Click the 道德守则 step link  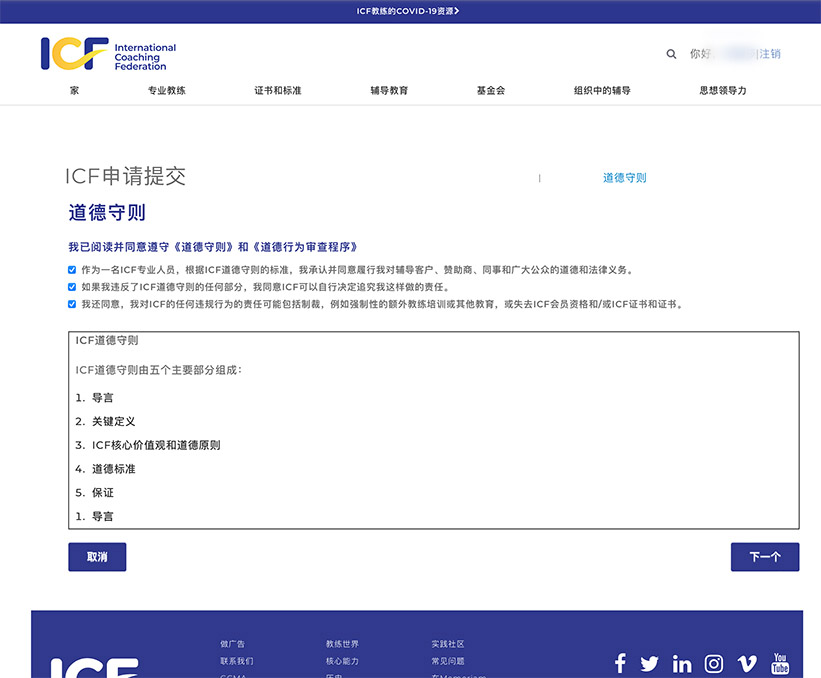pos(624,178)
